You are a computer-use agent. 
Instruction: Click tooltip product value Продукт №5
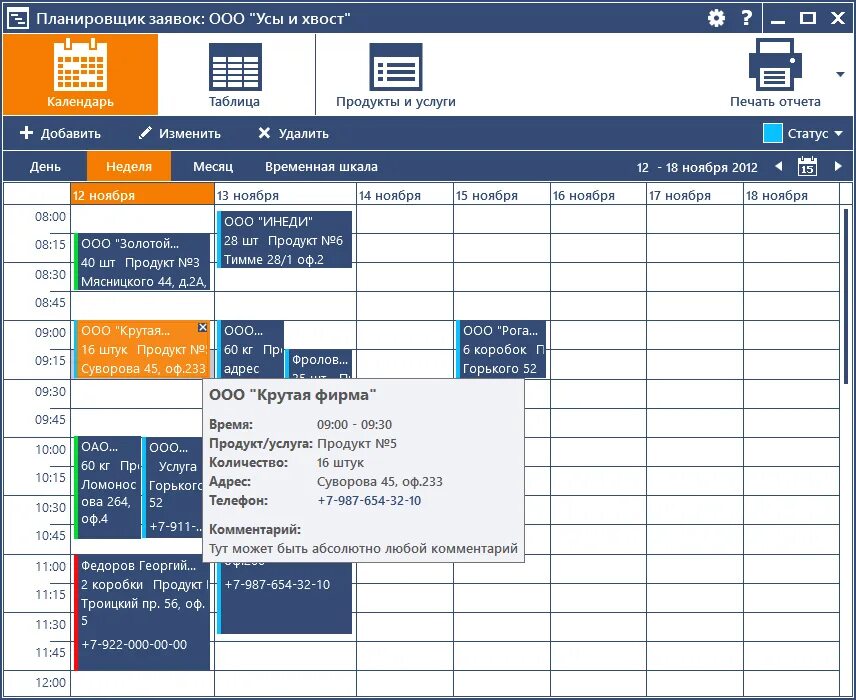click(356, 443)
